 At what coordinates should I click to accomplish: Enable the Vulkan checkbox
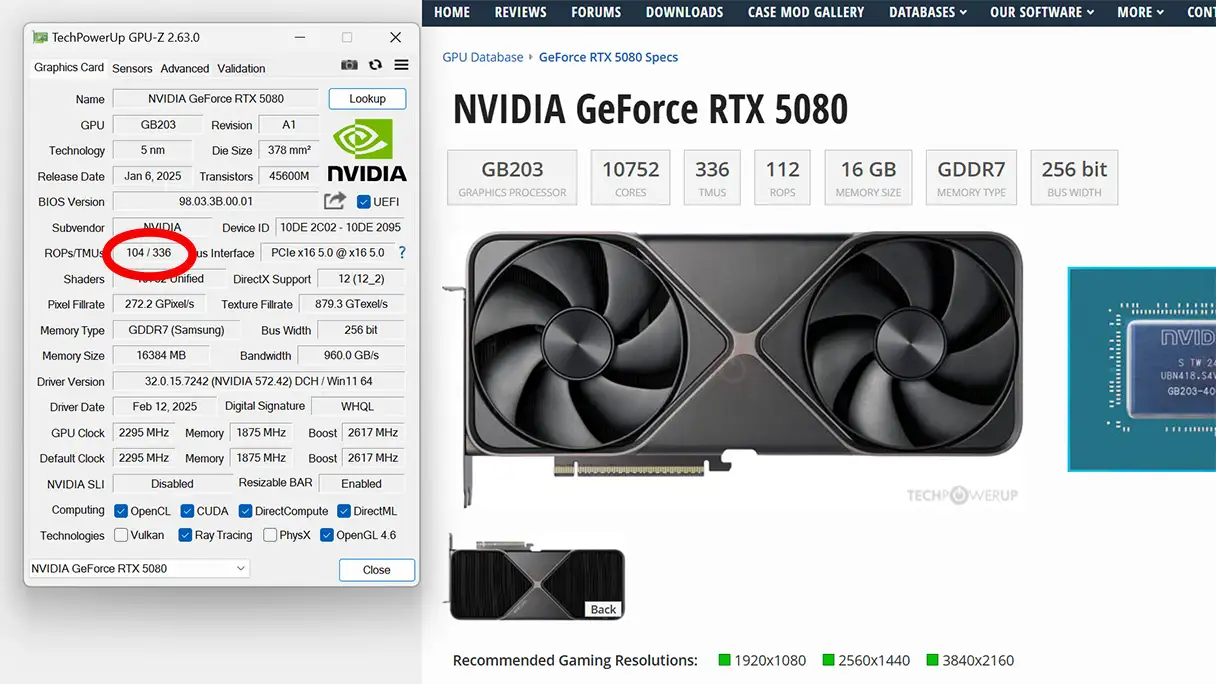tap(121, 535)
